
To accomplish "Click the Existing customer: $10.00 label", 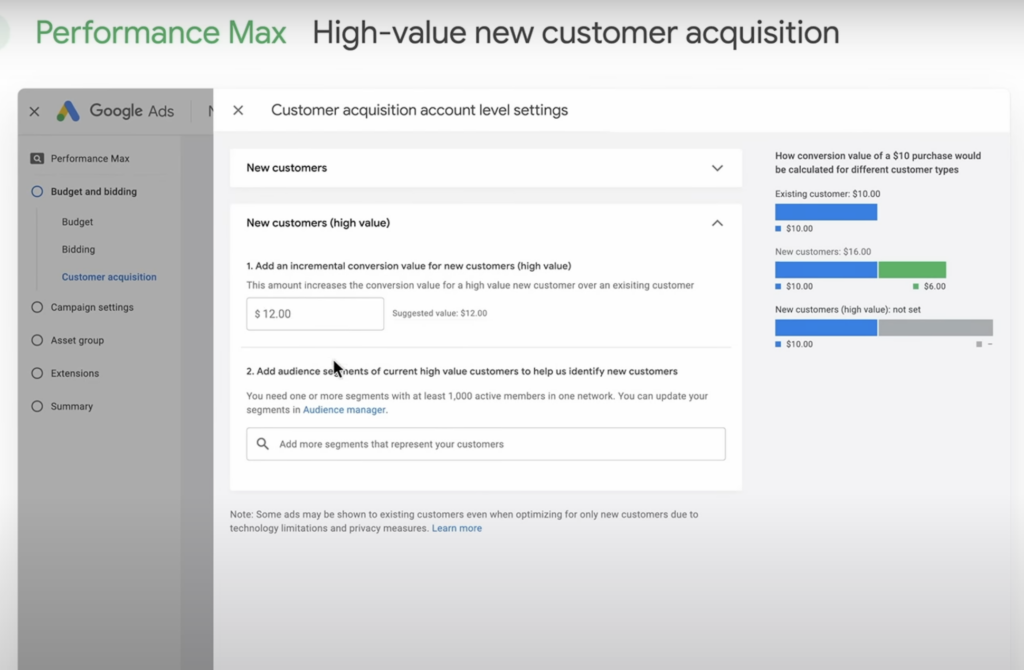I will [827, 194].
